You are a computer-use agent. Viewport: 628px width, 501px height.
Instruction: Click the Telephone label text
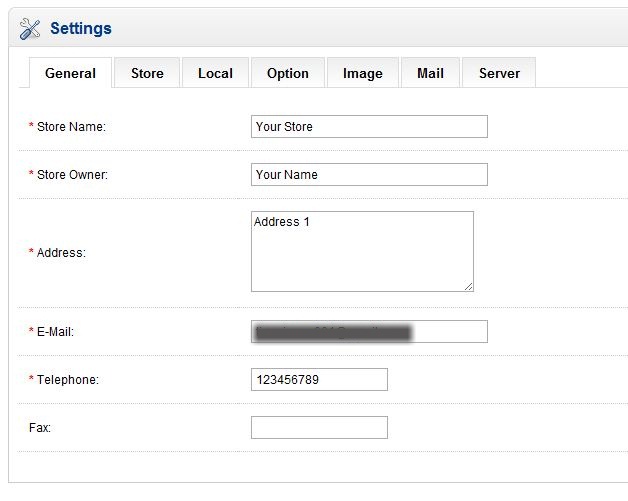pos(67,380)
